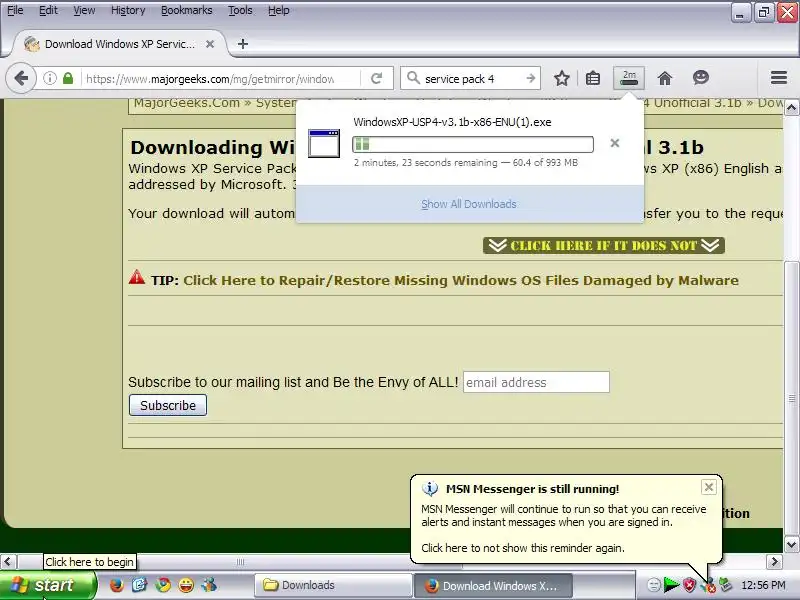Click the red security shield tray icon
800x600 pixels.
click(689, 585)
